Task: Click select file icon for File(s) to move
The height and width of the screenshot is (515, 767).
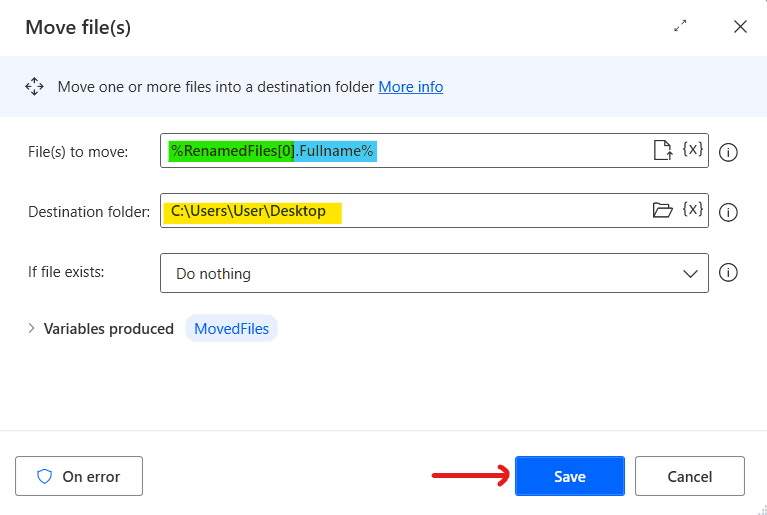Action: [661, 151]
